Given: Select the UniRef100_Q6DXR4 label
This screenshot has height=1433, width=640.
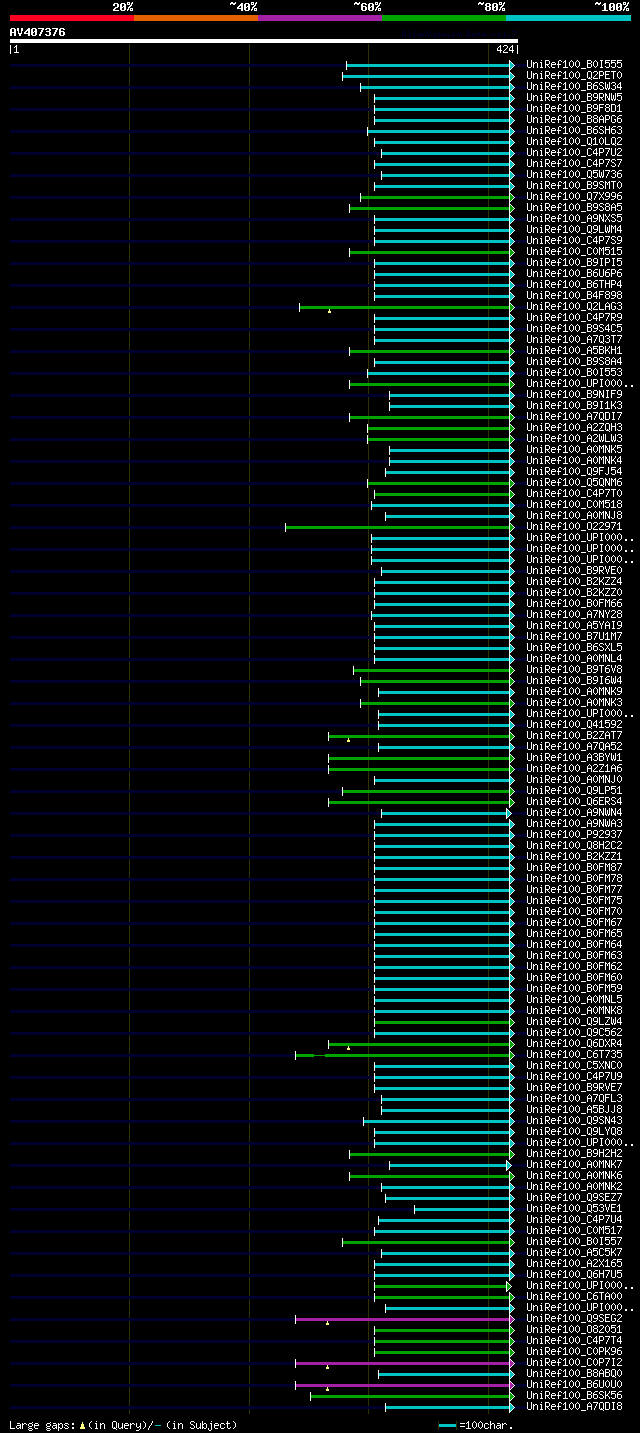Looking at the screenshot, I should tap(574, 1043).
